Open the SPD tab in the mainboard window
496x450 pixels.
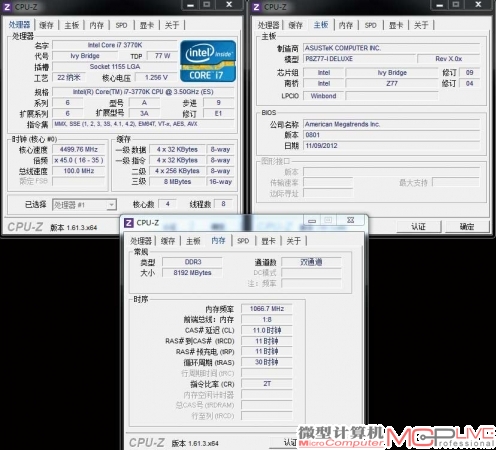coord(370,25)
